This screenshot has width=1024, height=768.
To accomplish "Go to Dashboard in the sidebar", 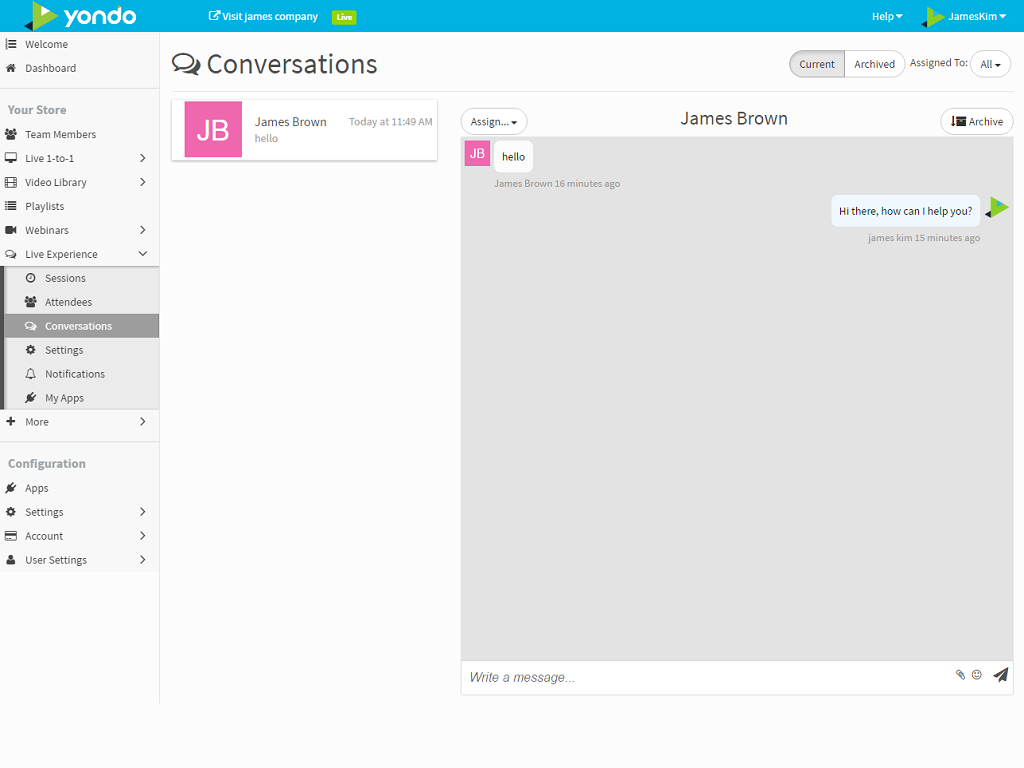I will pyautogui.click(x=50, y=68).
